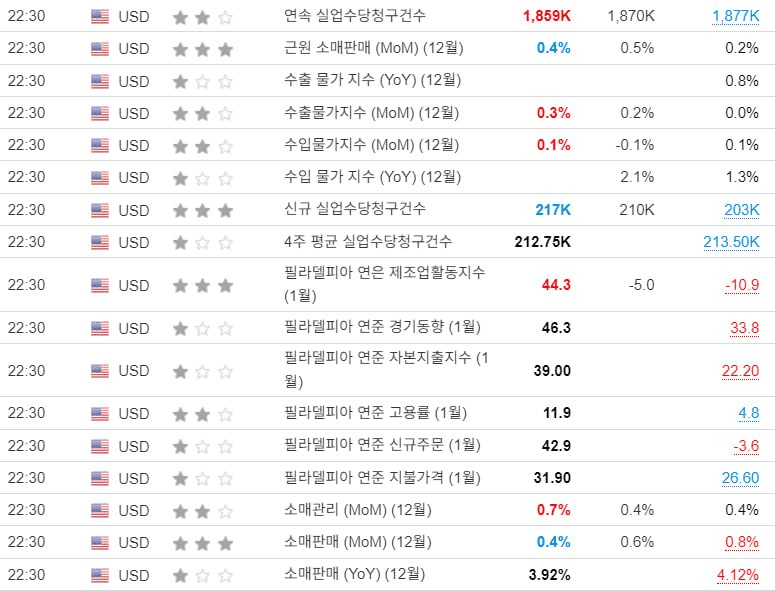Click the US flag icon beside 연속 실업수당청구건수
Viewport: 775px width, 591px height.
100,17
